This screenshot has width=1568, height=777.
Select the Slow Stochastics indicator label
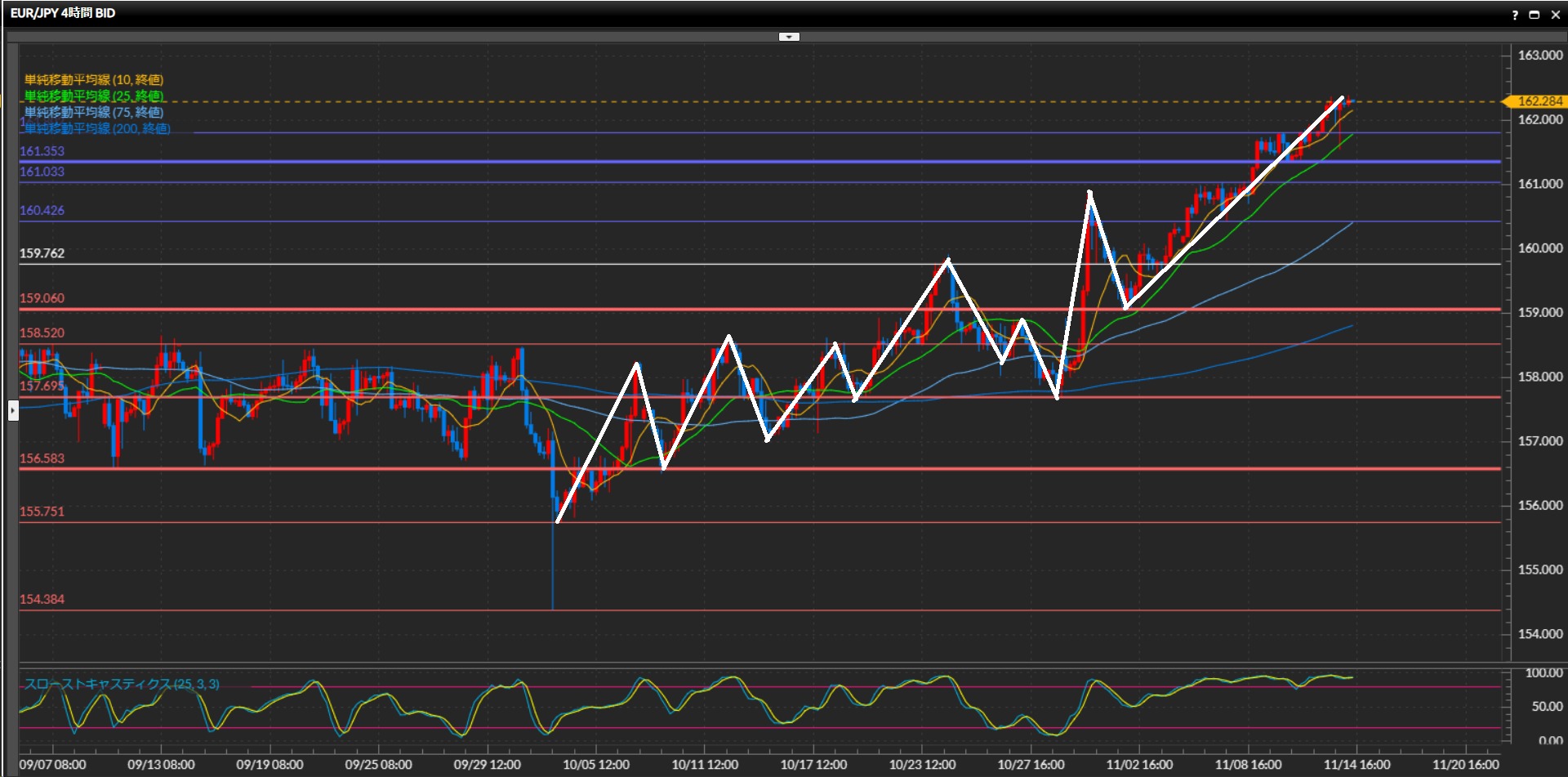pos(122,684)
